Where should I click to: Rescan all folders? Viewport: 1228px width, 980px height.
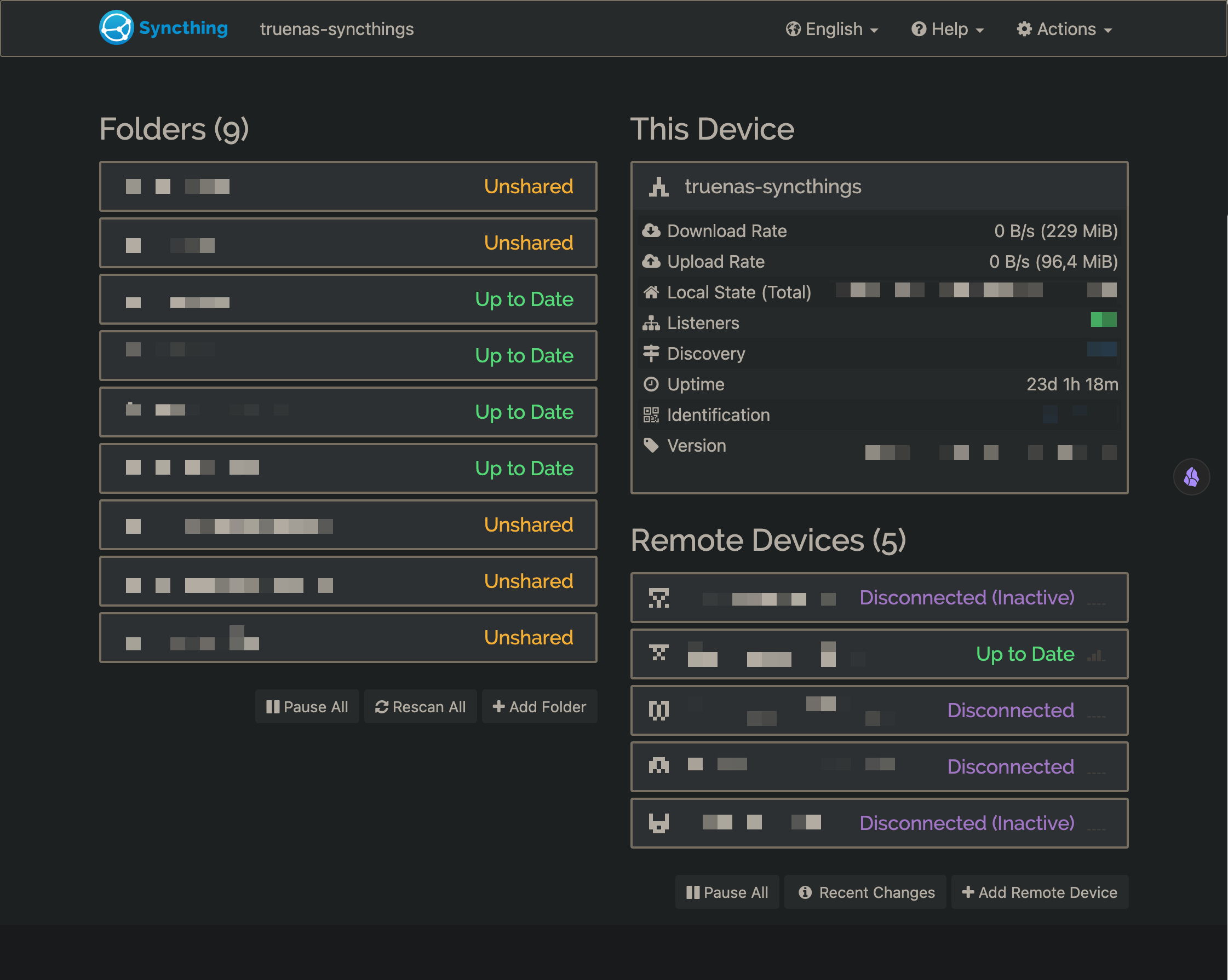(420, 707)
